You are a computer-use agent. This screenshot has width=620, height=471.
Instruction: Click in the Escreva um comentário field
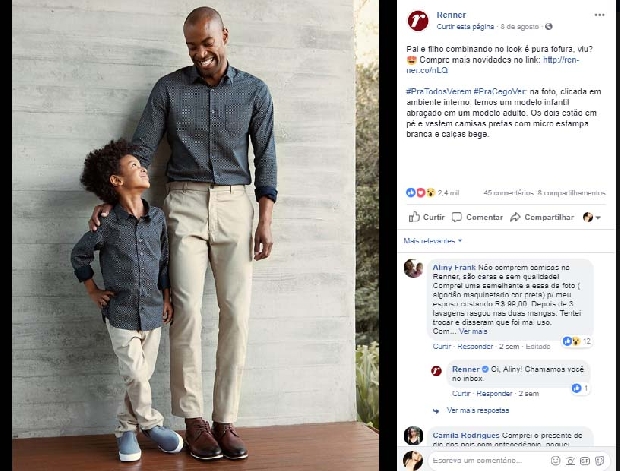click(488, 460)
